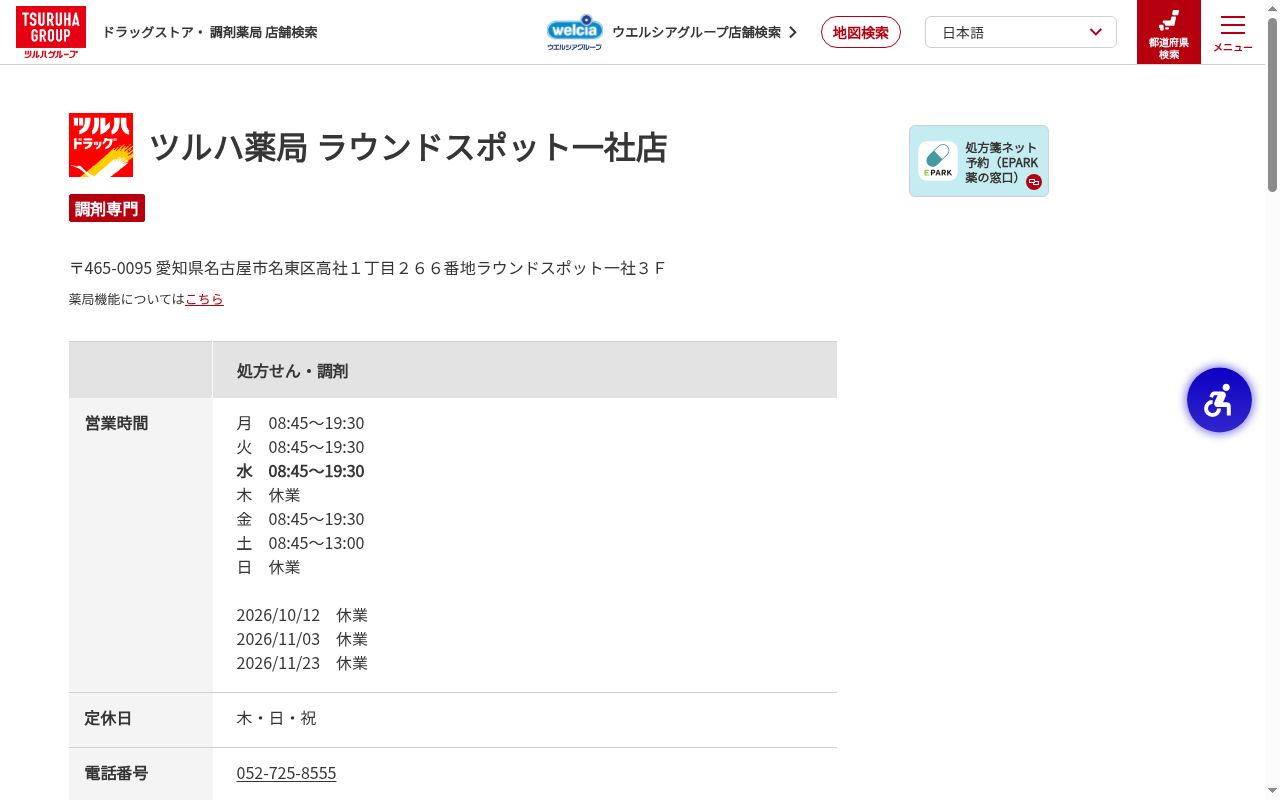Viewport: 1280px width, 800px height.
Task: Click the Welcia group logo
Action: pos(574,32)
